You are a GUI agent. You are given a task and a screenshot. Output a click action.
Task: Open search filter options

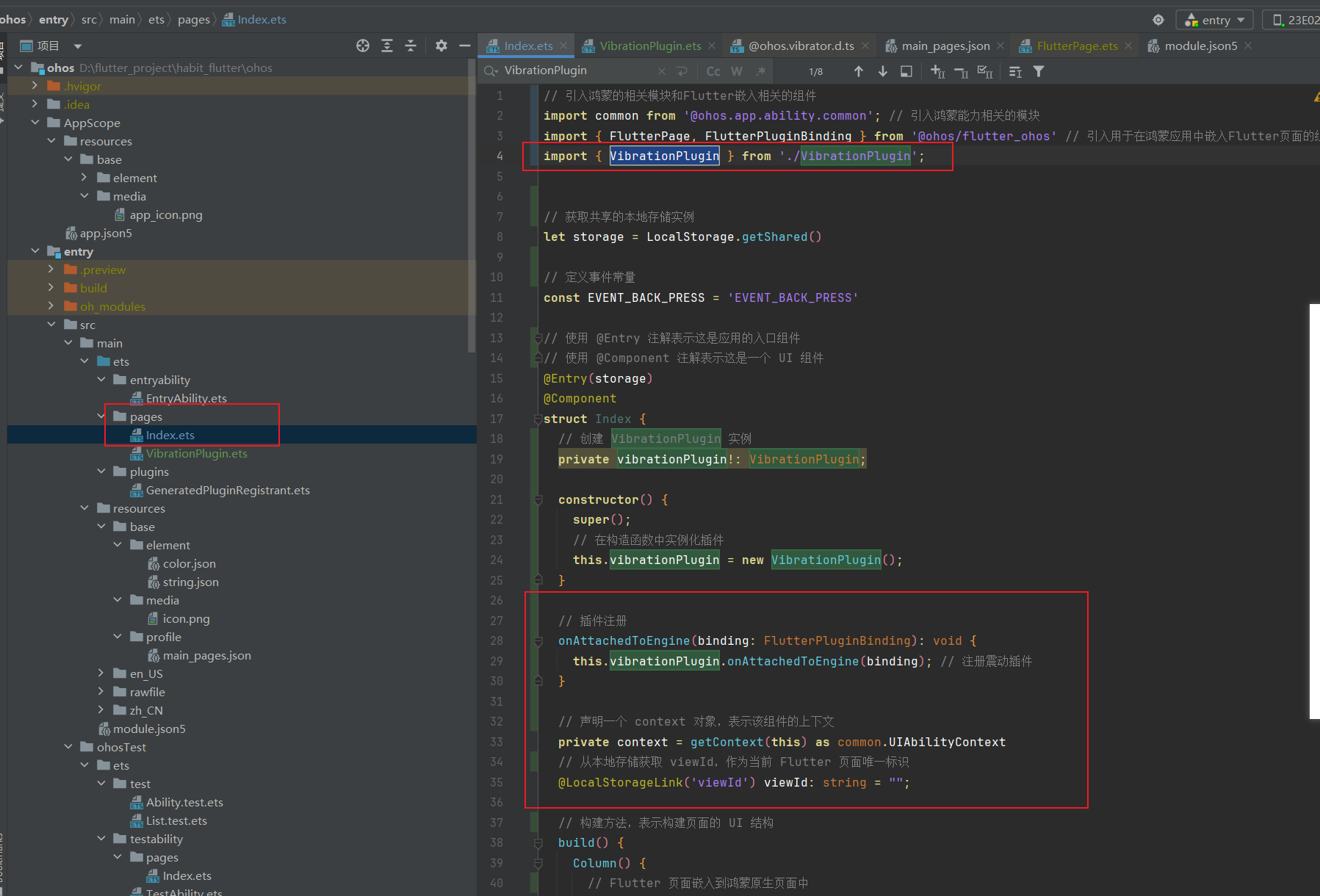pyautogui.click(x=1039, y=71)
